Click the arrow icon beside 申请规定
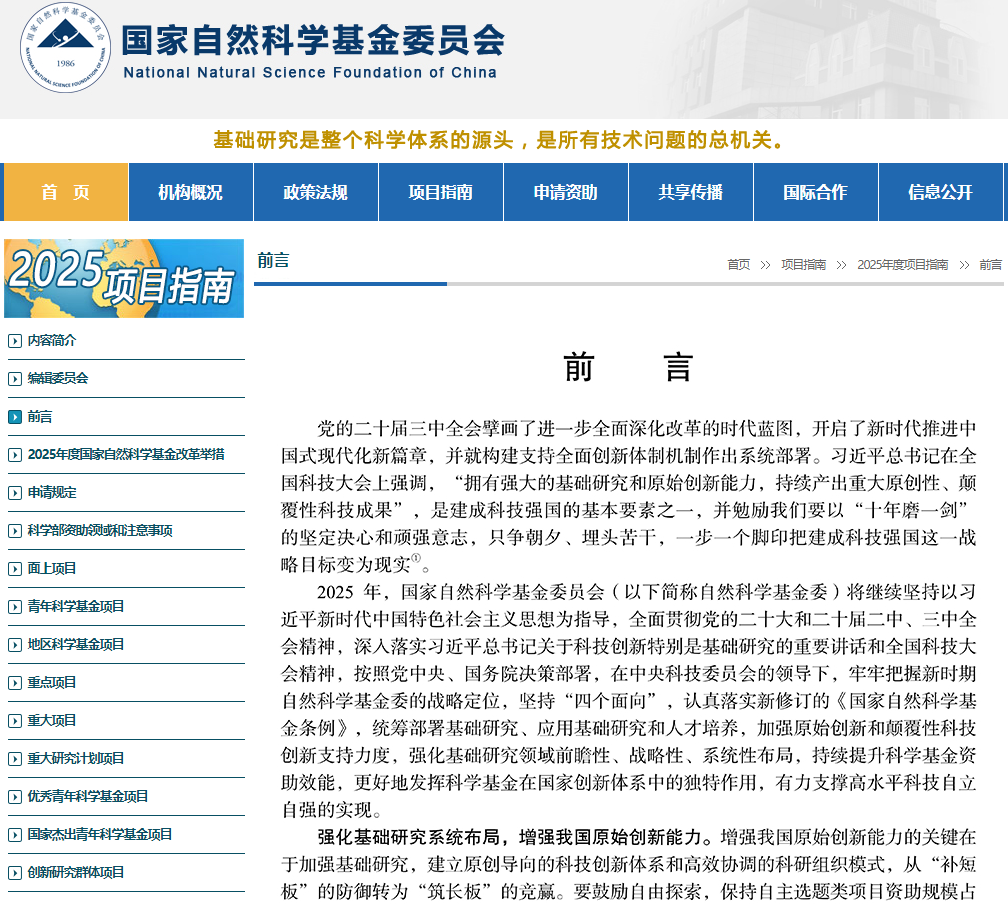1008x904 pixels. click(x=15, y=493)
